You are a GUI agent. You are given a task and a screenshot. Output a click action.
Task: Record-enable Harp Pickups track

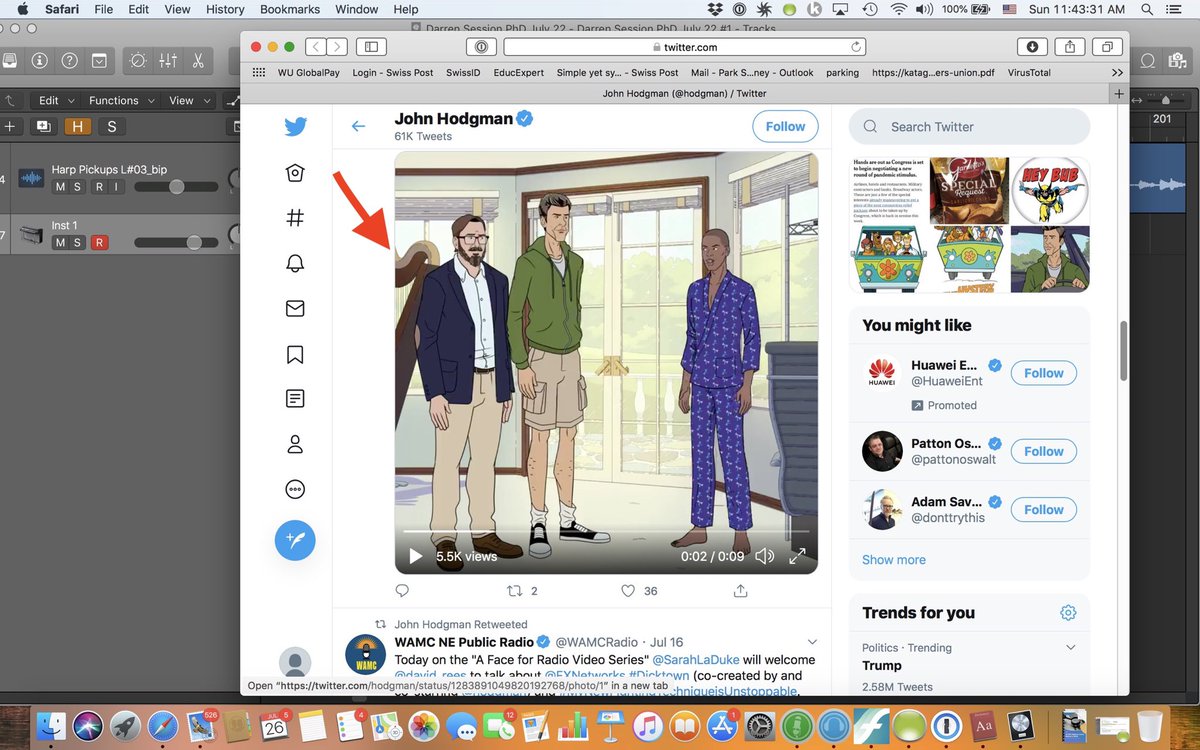(x=99, y=187)
